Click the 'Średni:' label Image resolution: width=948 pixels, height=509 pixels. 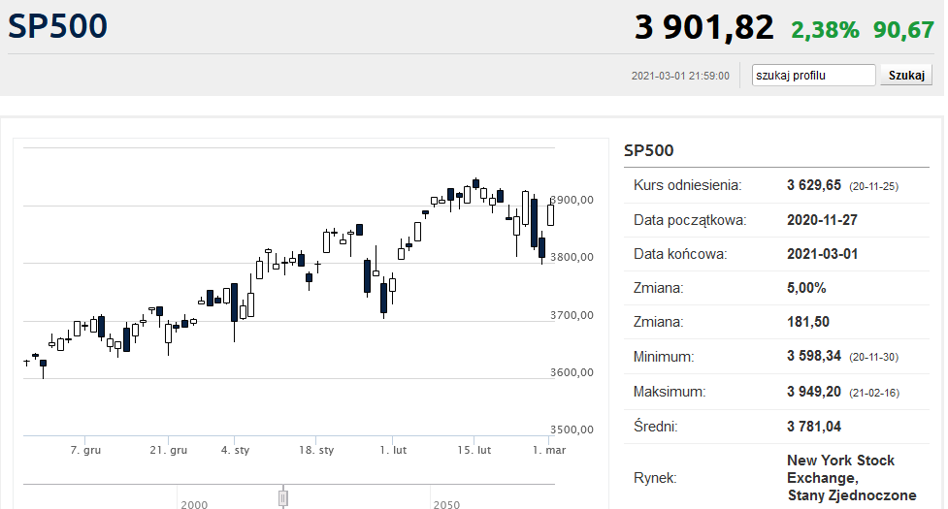(655, 426)
